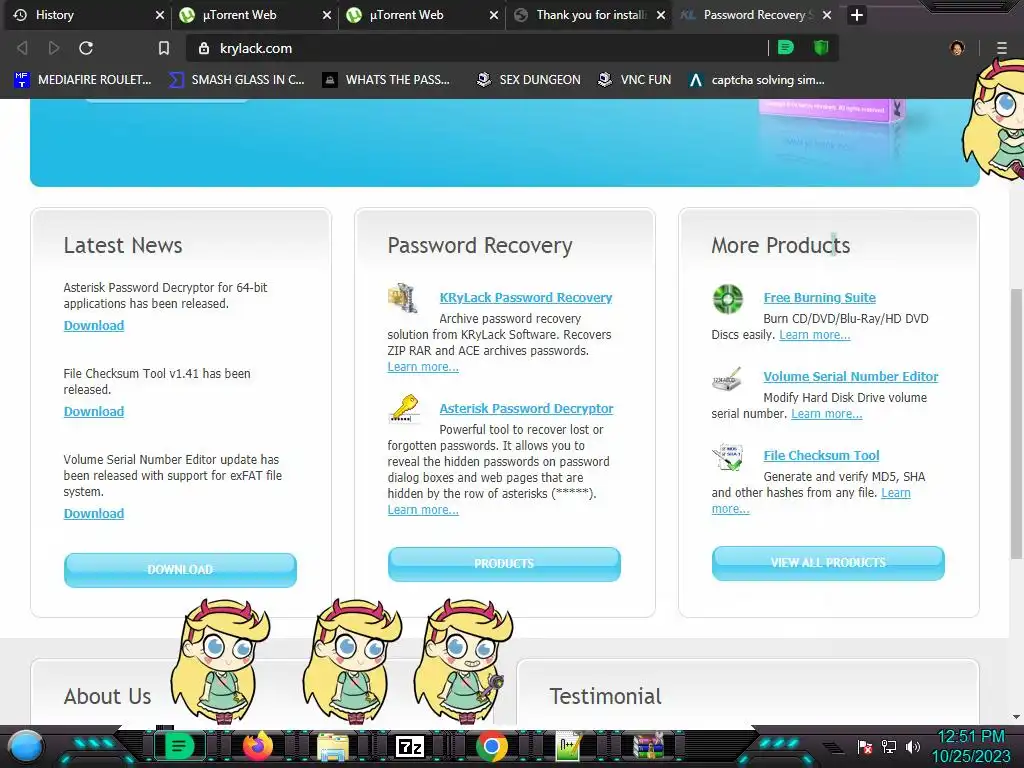Click Learn more for File Checksum Tool
This screenshot has height=768, width=1024.
point(895,493)
